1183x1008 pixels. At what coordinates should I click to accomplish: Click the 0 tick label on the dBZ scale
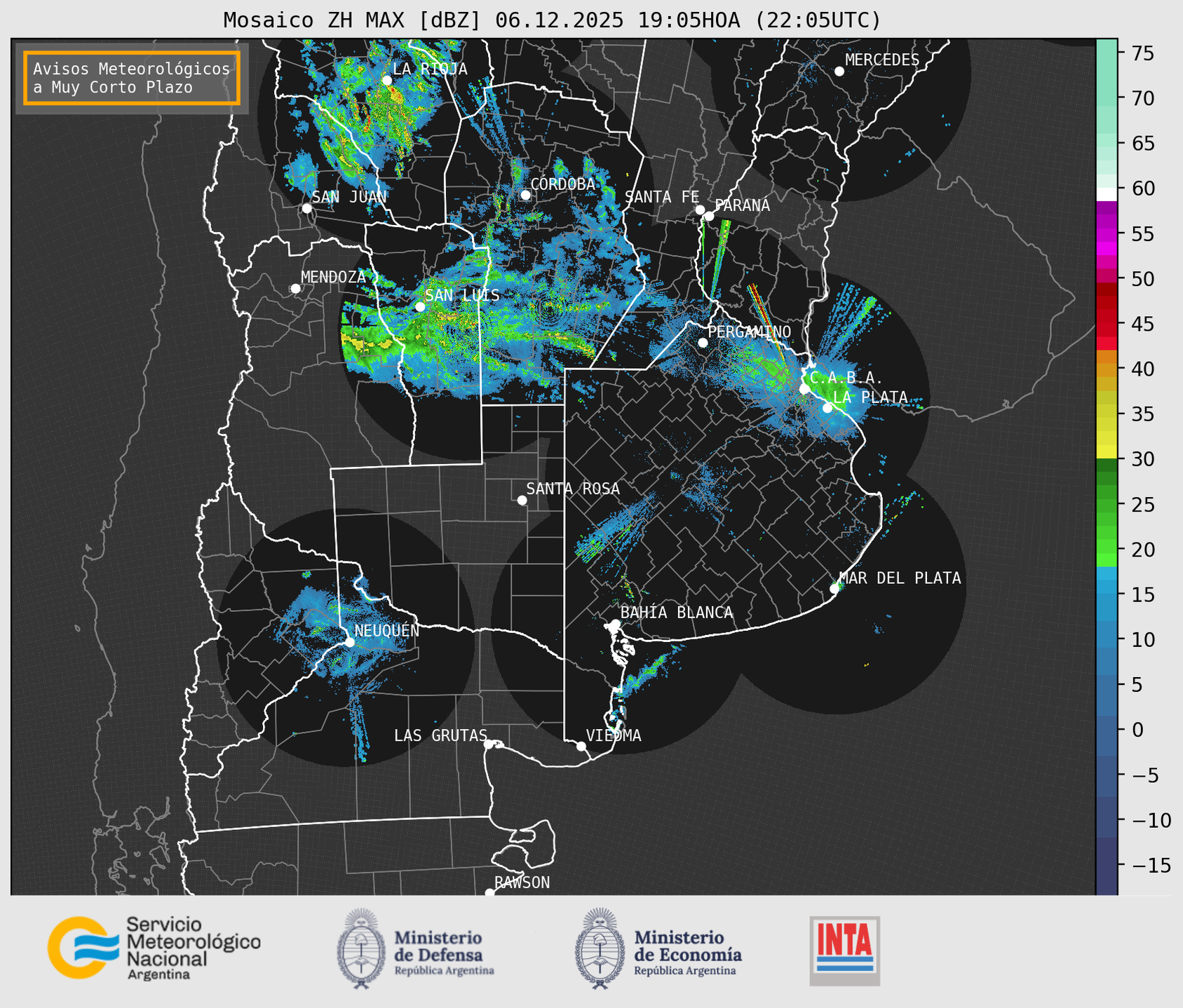pos(1137,730)
